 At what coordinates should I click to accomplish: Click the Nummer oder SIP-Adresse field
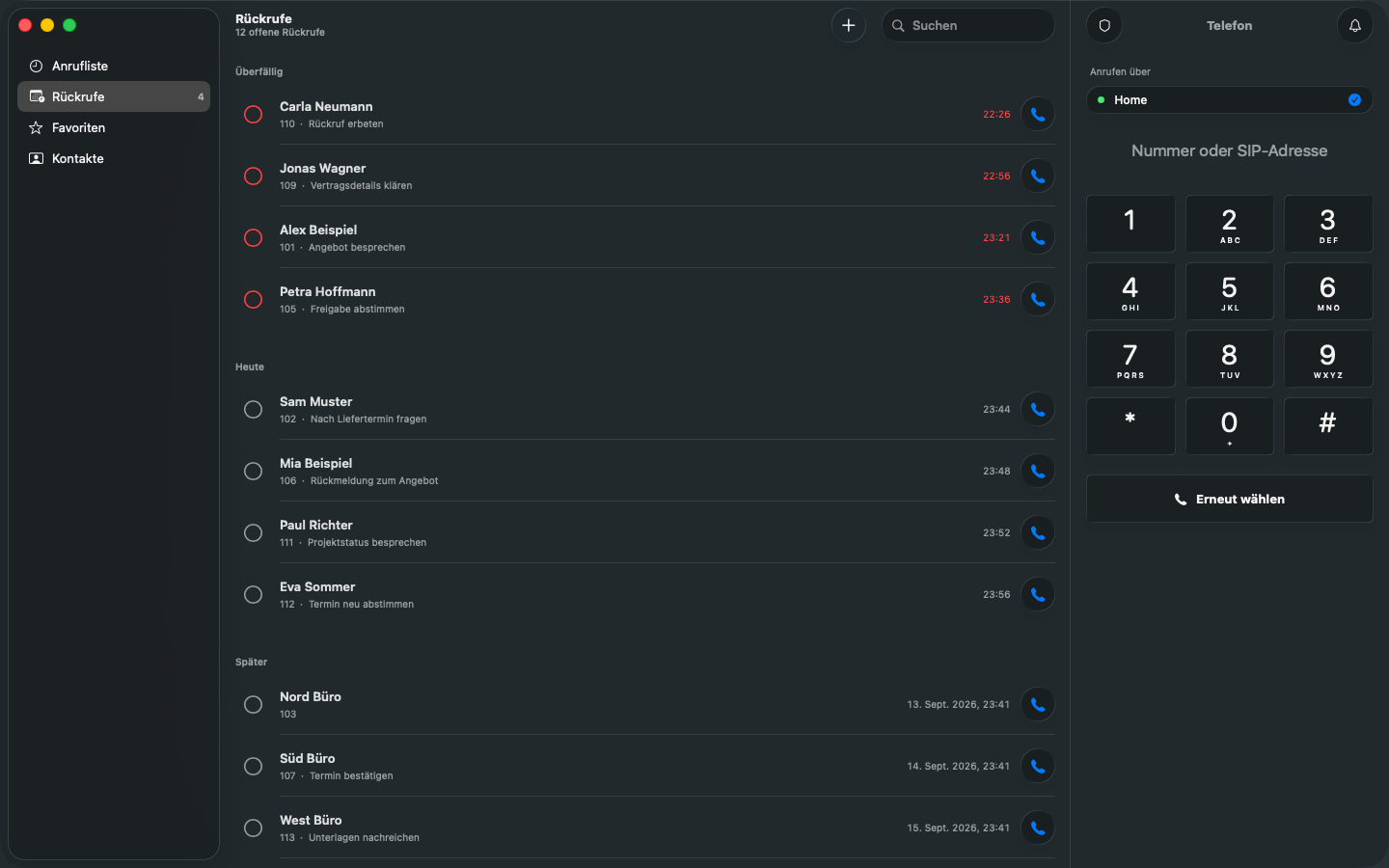1230,150
